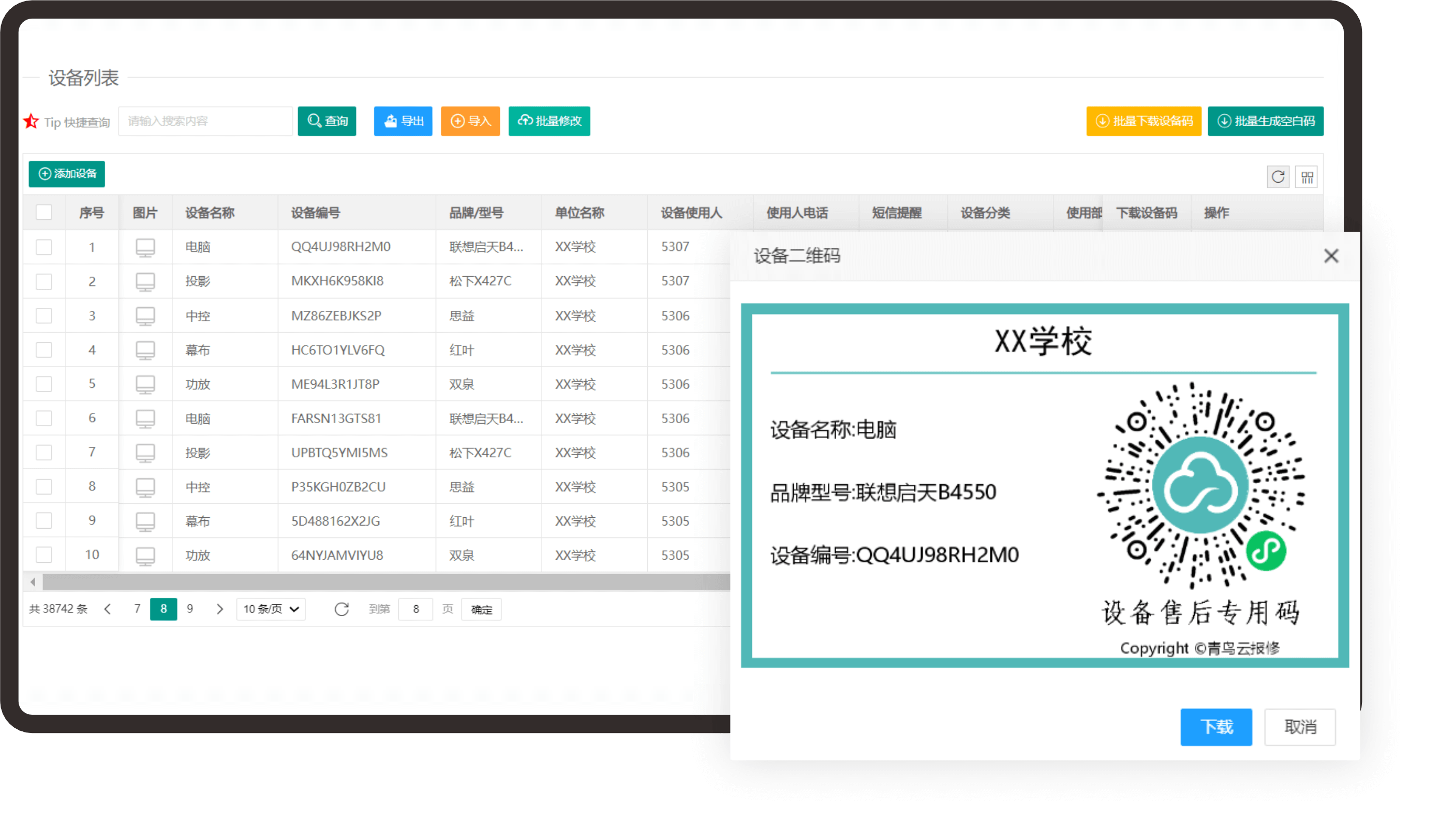Select page 9 in pagination
The height and width of the screenshot is (840, 1440).
click(x=190, y=609)
